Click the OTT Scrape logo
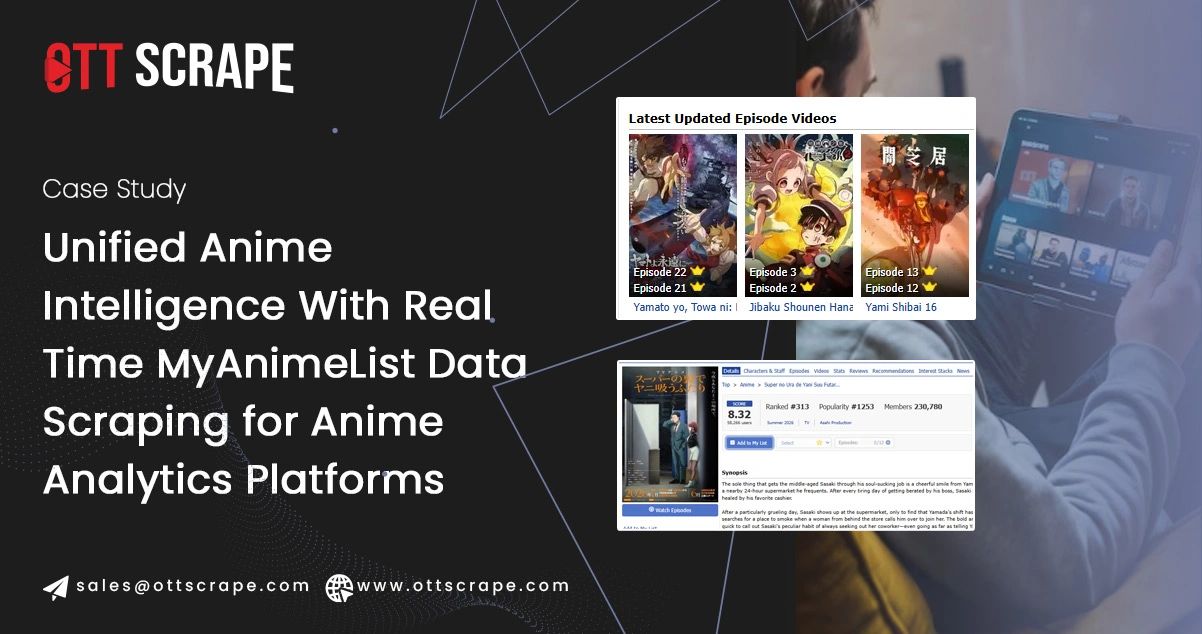Image resolution: width=1202 pixels, height=634 pixels. [169, 68]
